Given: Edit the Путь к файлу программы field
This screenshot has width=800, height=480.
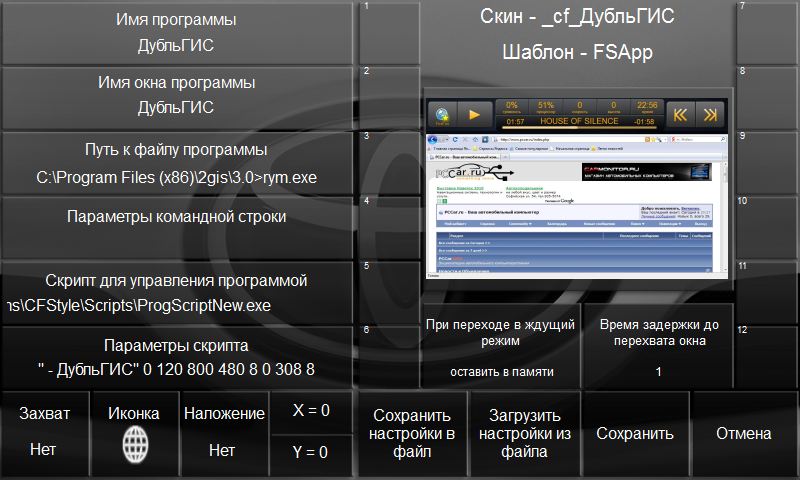Looking at the screenshot, I should click(x=176, y=163).
